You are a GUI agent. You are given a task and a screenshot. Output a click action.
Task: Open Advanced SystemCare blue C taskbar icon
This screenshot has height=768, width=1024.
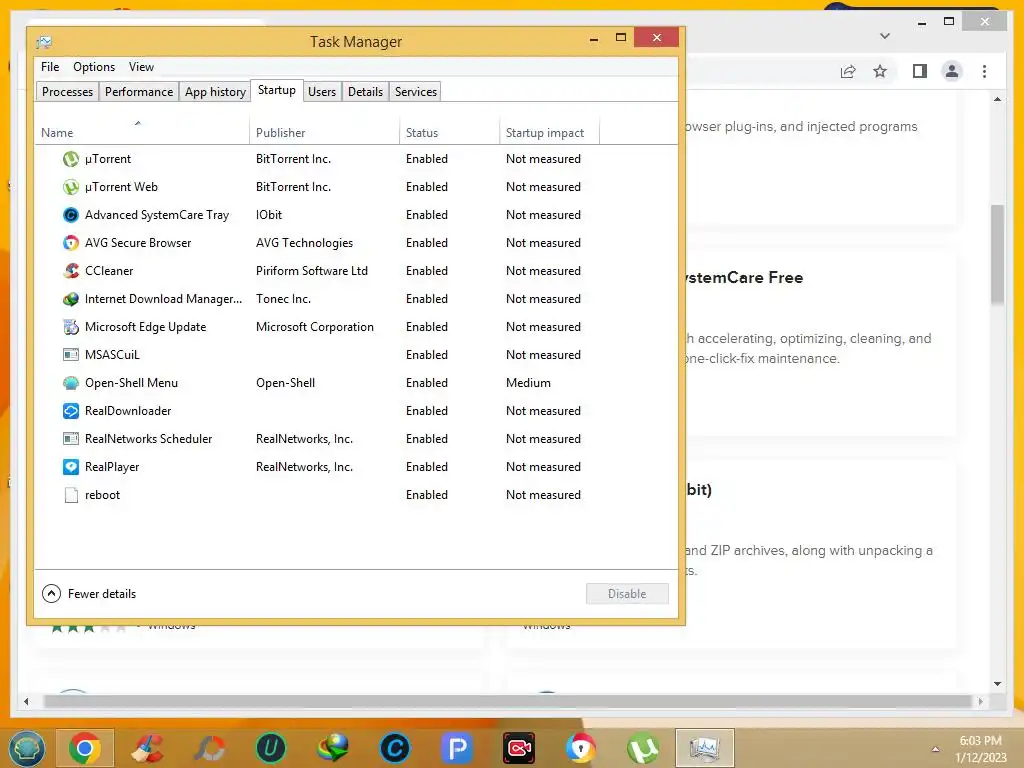click(394, 748)
